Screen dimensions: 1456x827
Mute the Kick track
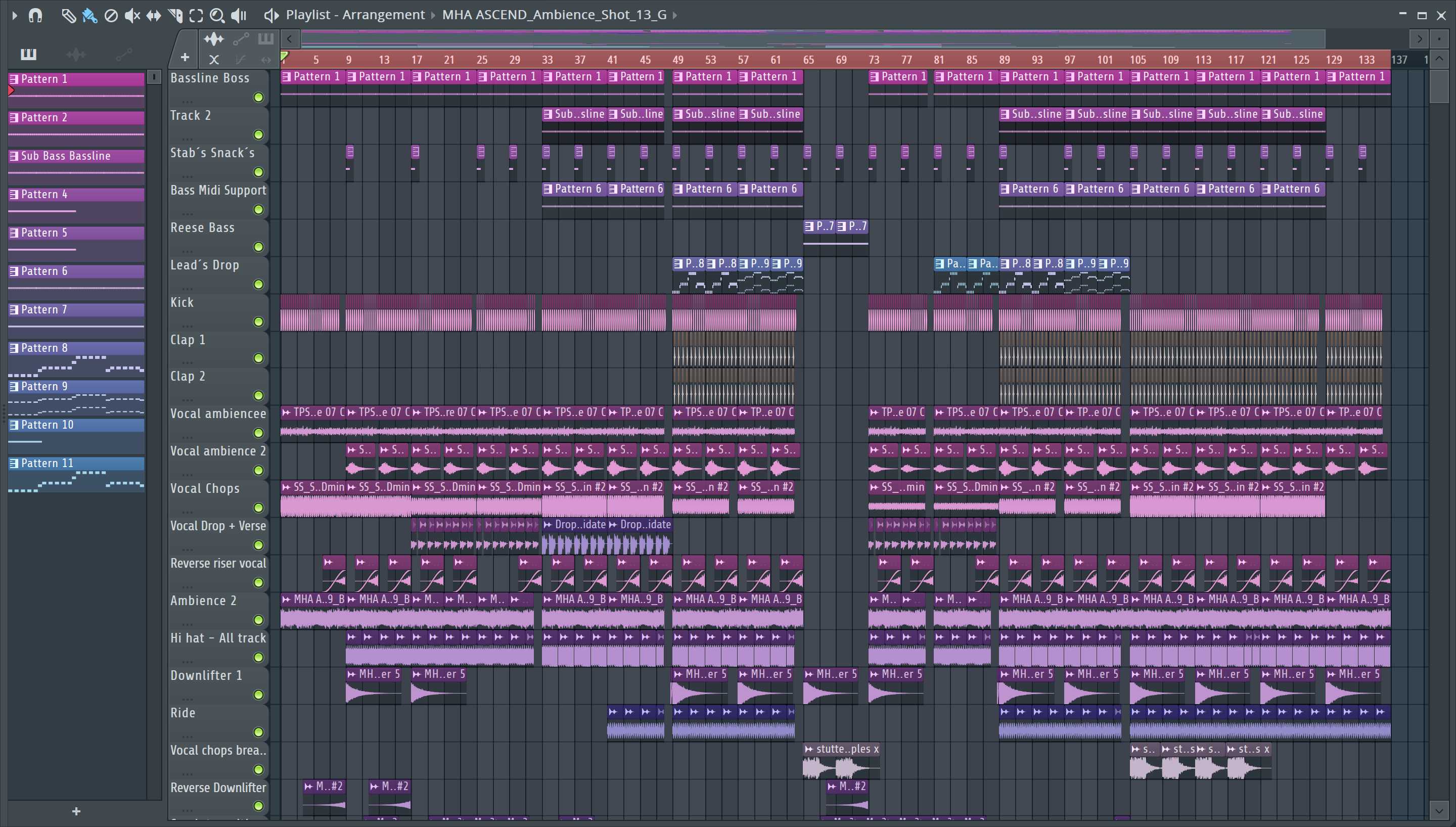tap(258, 322)
